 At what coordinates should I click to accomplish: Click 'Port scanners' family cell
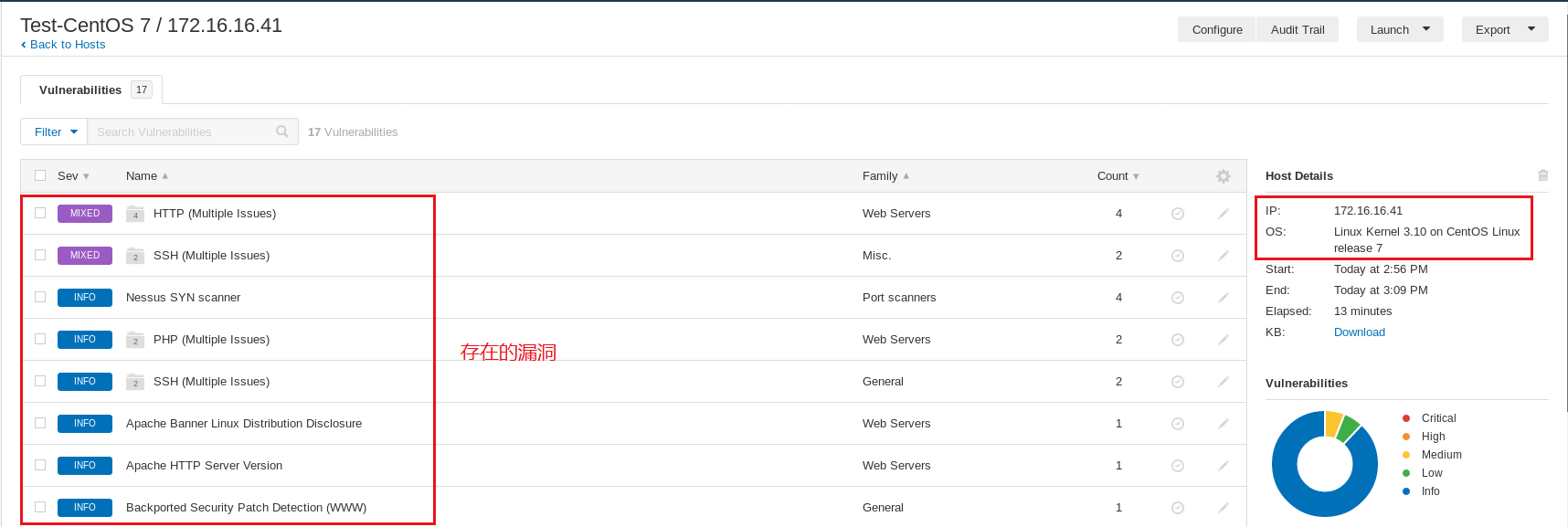[899, 298]
